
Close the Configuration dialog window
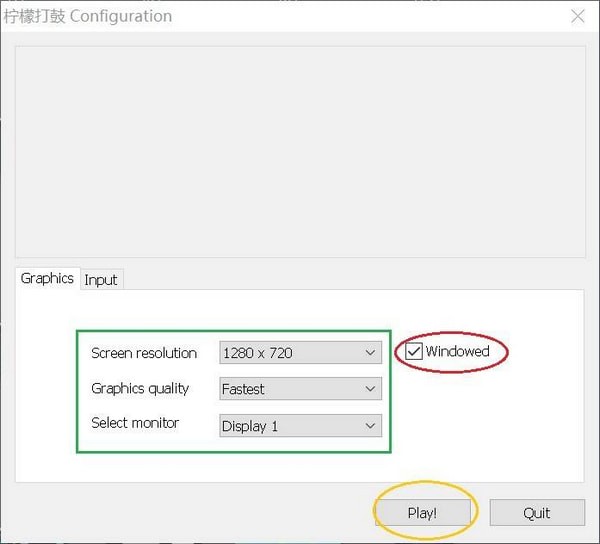pyautogui.click(x=577, y=16)
